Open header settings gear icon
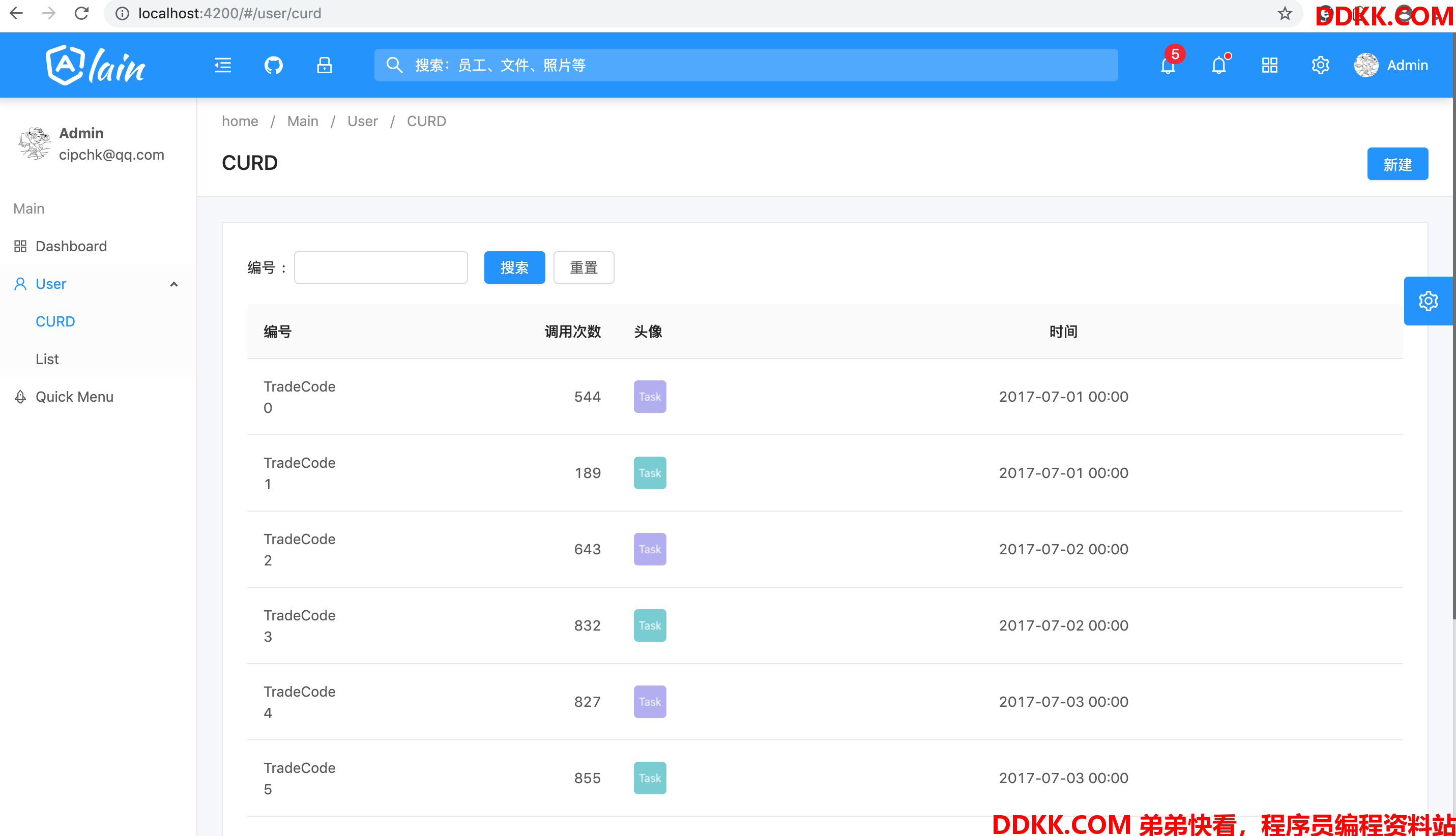This screenshot has width=1456, height=836. [1321, 65]
